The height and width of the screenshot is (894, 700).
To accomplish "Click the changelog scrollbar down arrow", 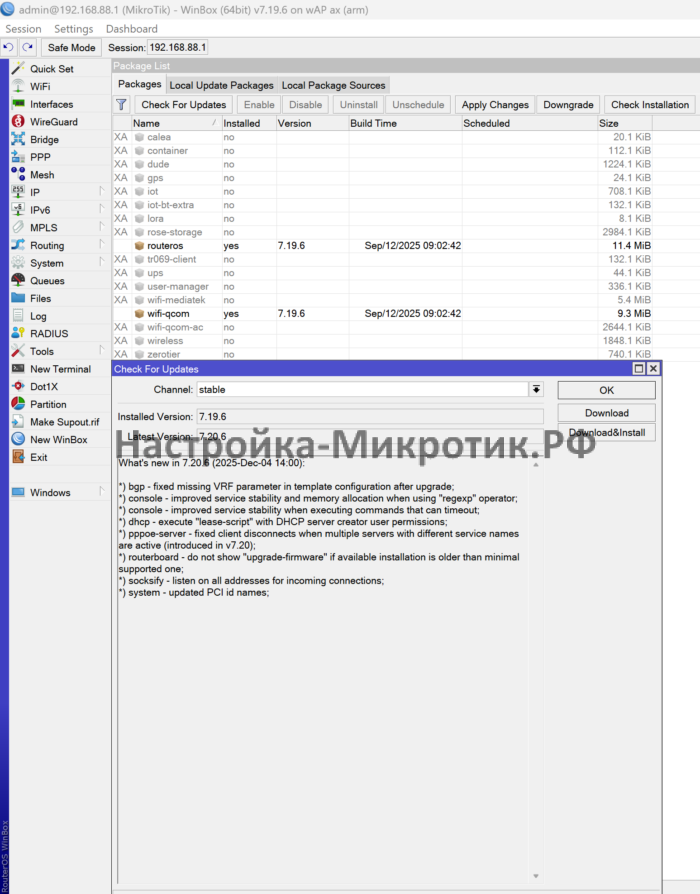I will coord(536,876).
